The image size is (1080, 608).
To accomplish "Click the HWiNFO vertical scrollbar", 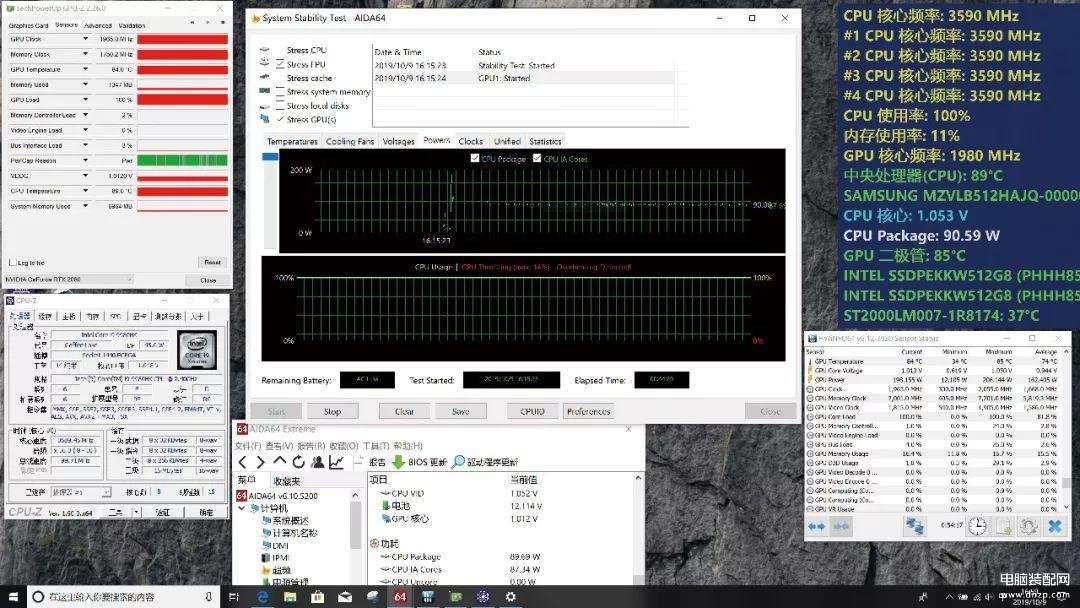I will click(x=1066, y=429).
